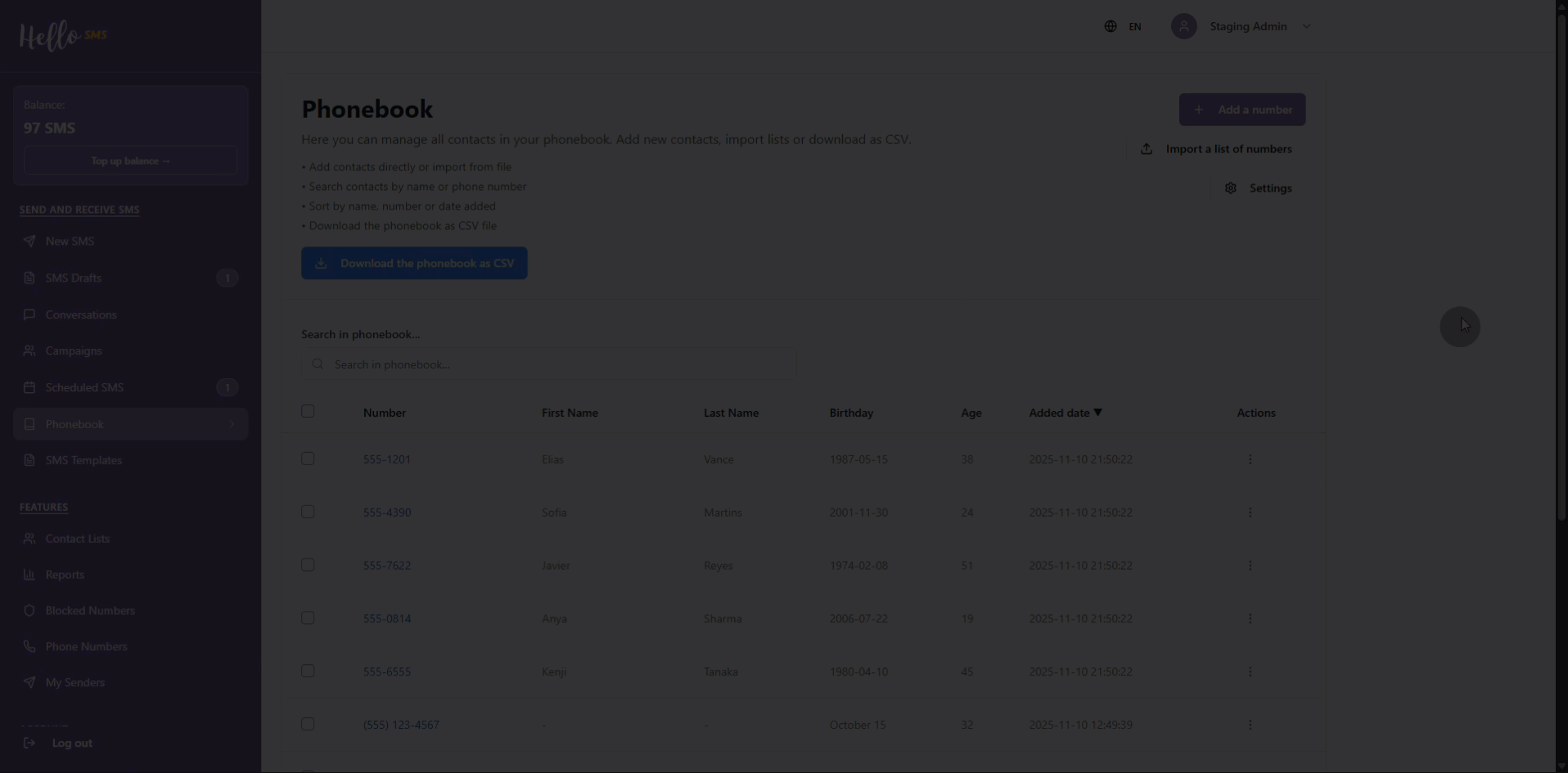Sort table by Last Name header
The width and height of the screenshot is (1568, 773).
[731, 413]
